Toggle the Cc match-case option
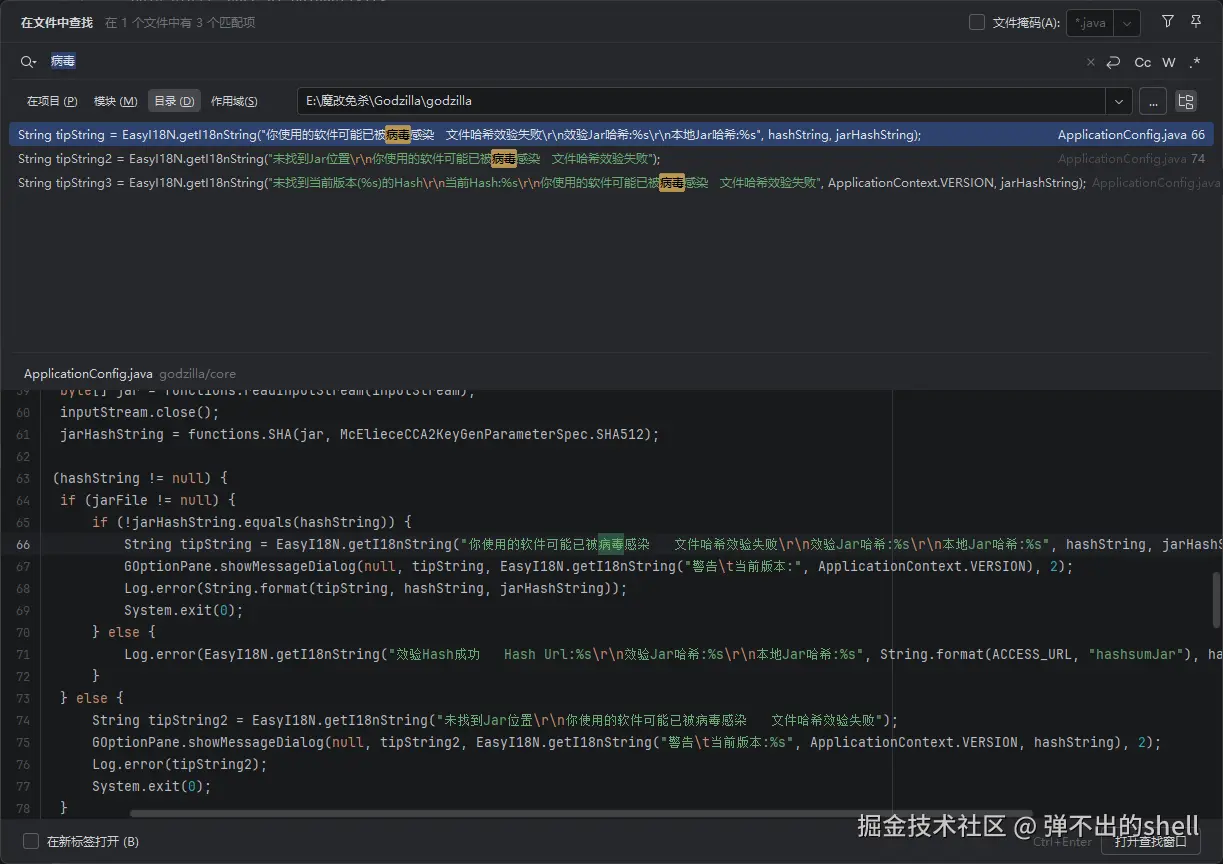Image resolution: width=1223 pixels, height=864 pixels. click(1142, 62)
